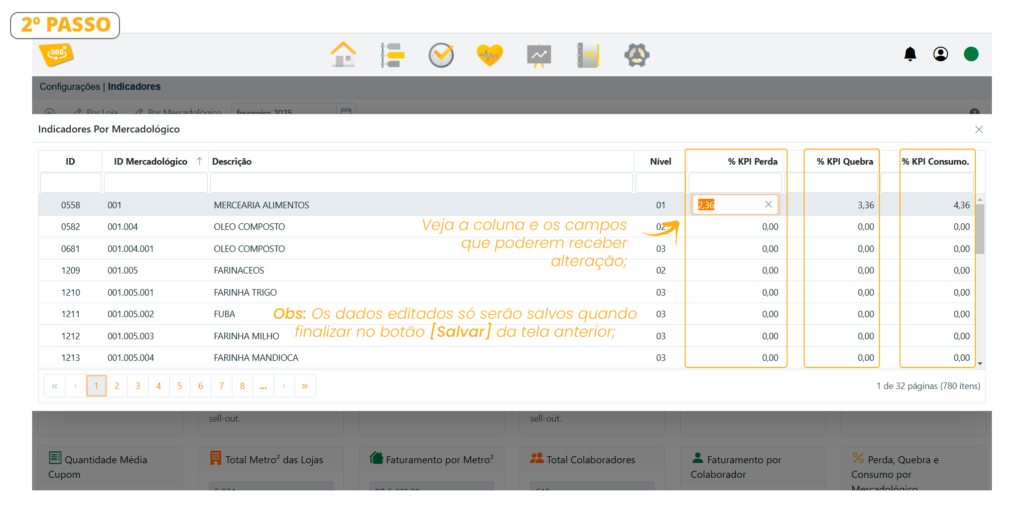Go to page 6
Screen dimensions: 1024x523
(200, 386)
